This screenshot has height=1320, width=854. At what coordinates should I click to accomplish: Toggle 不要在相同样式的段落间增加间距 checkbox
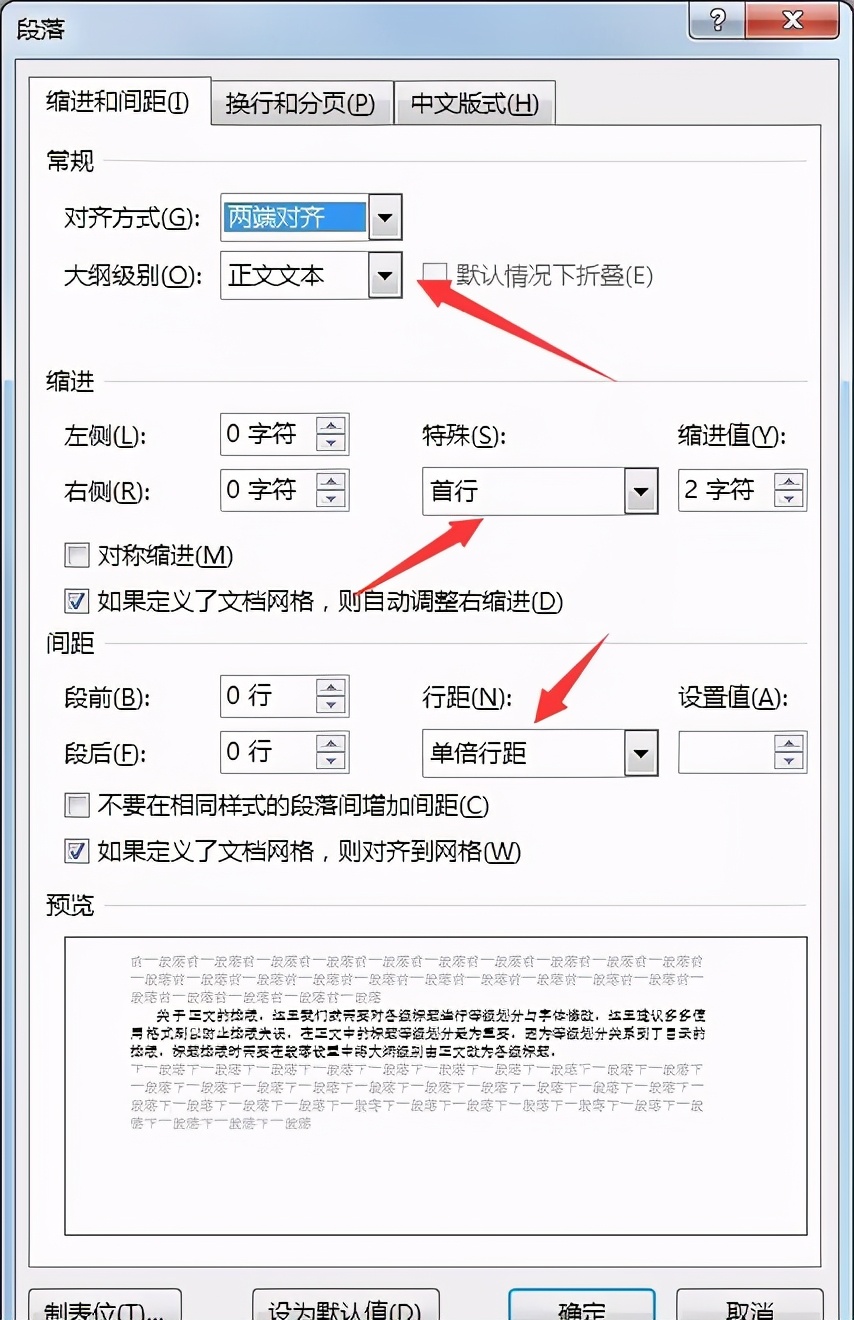tap(77, 805)
